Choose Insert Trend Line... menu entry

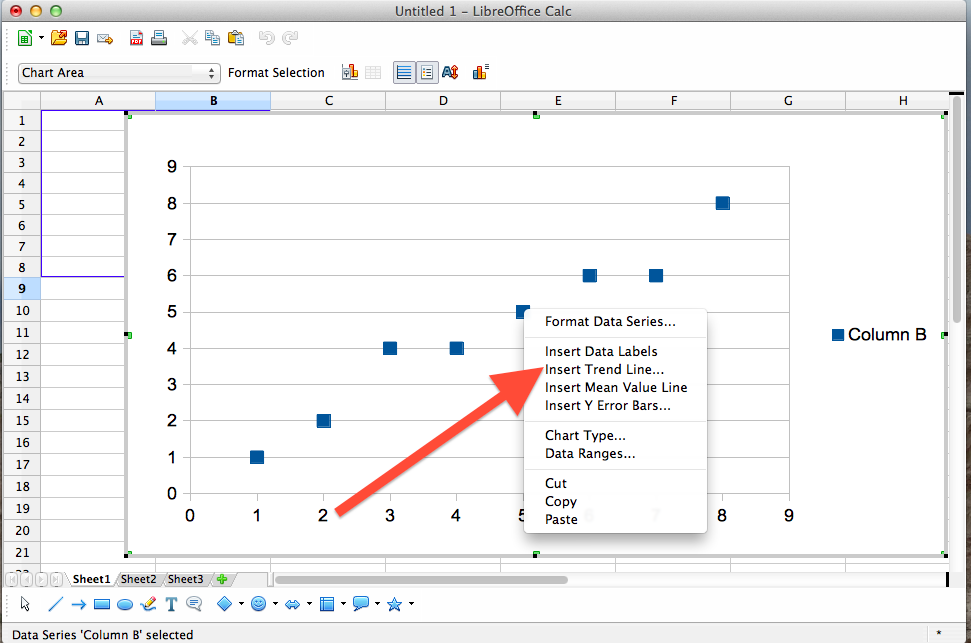pos(604,369)
